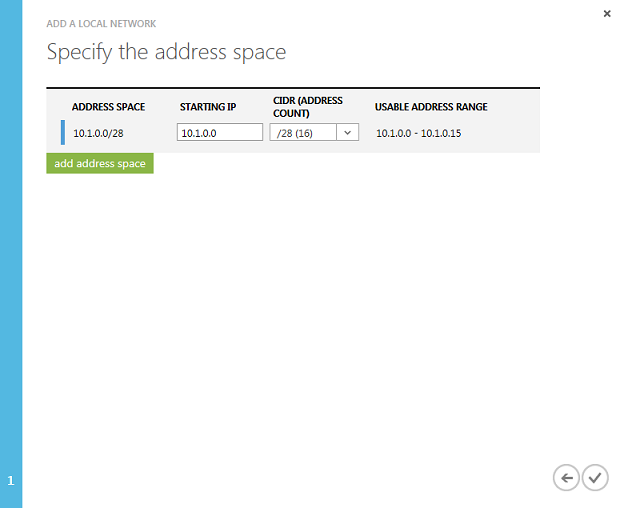Click the gray row area after usable range
620x508 pixels.
[x=500, y=133]
